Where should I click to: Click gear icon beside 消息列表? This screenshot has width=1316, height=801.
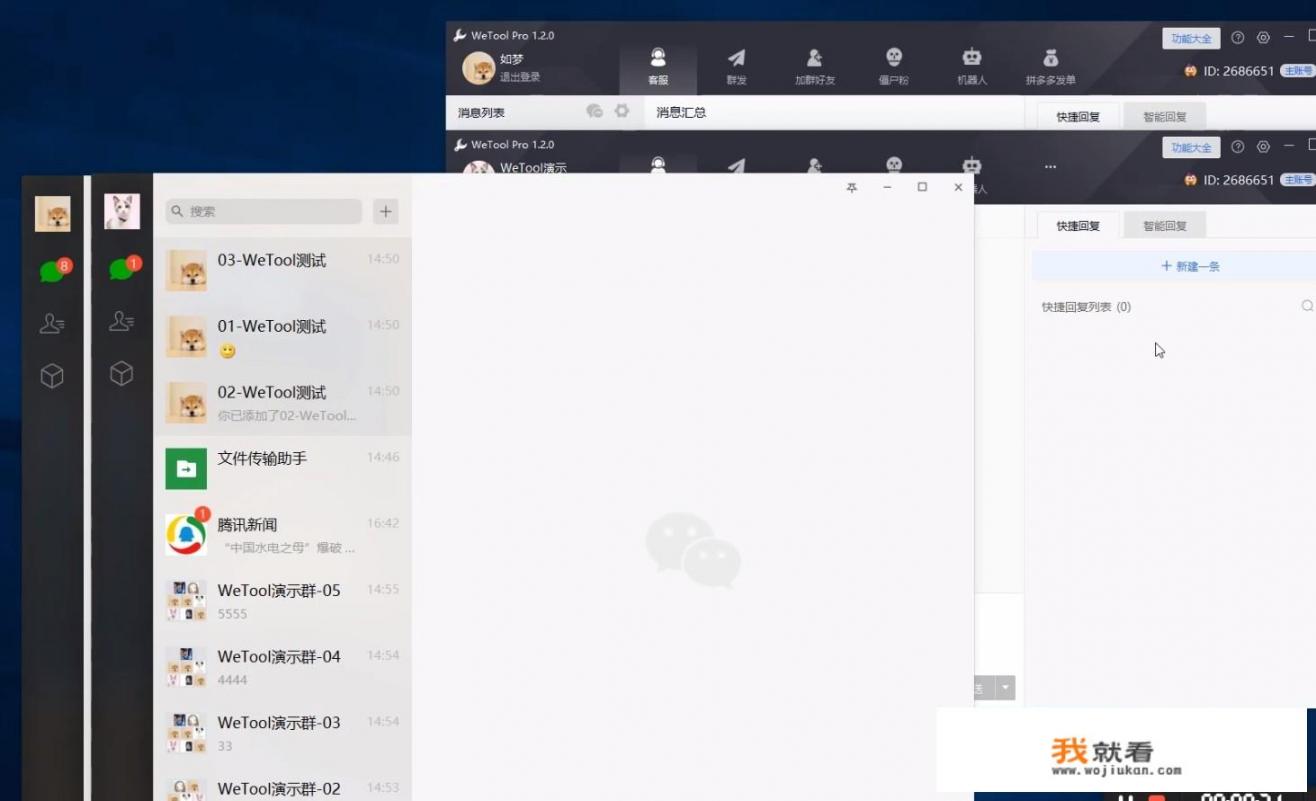[622, 111]
